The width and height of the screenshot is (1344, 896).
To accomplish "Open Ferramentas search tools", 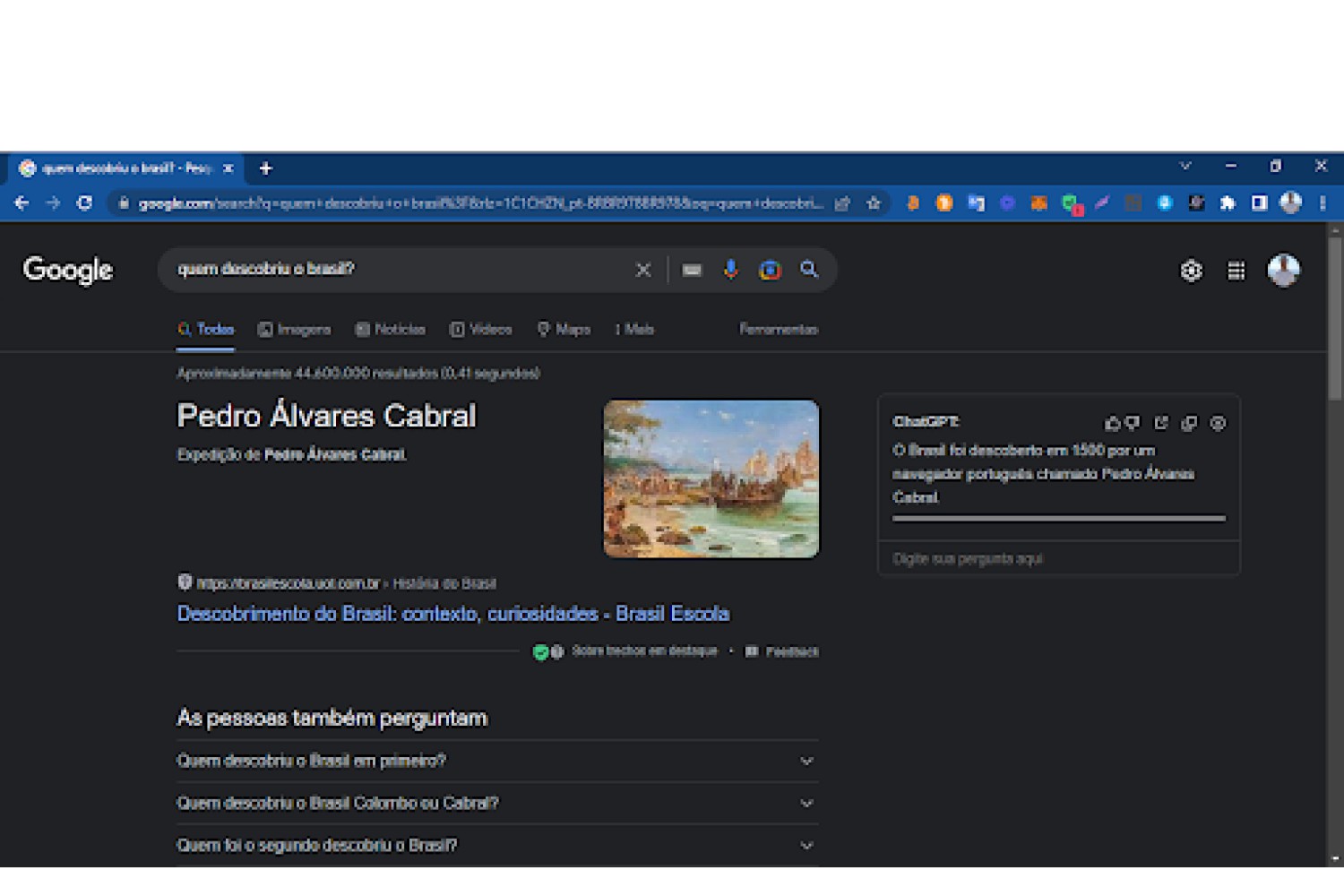I will (779, 330).
